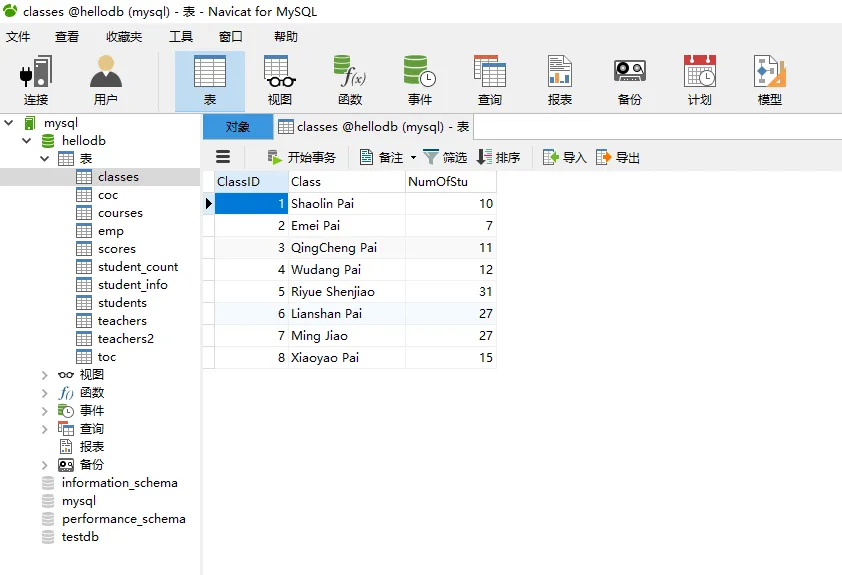Collapse the mysql connection node

pos(9,123)
